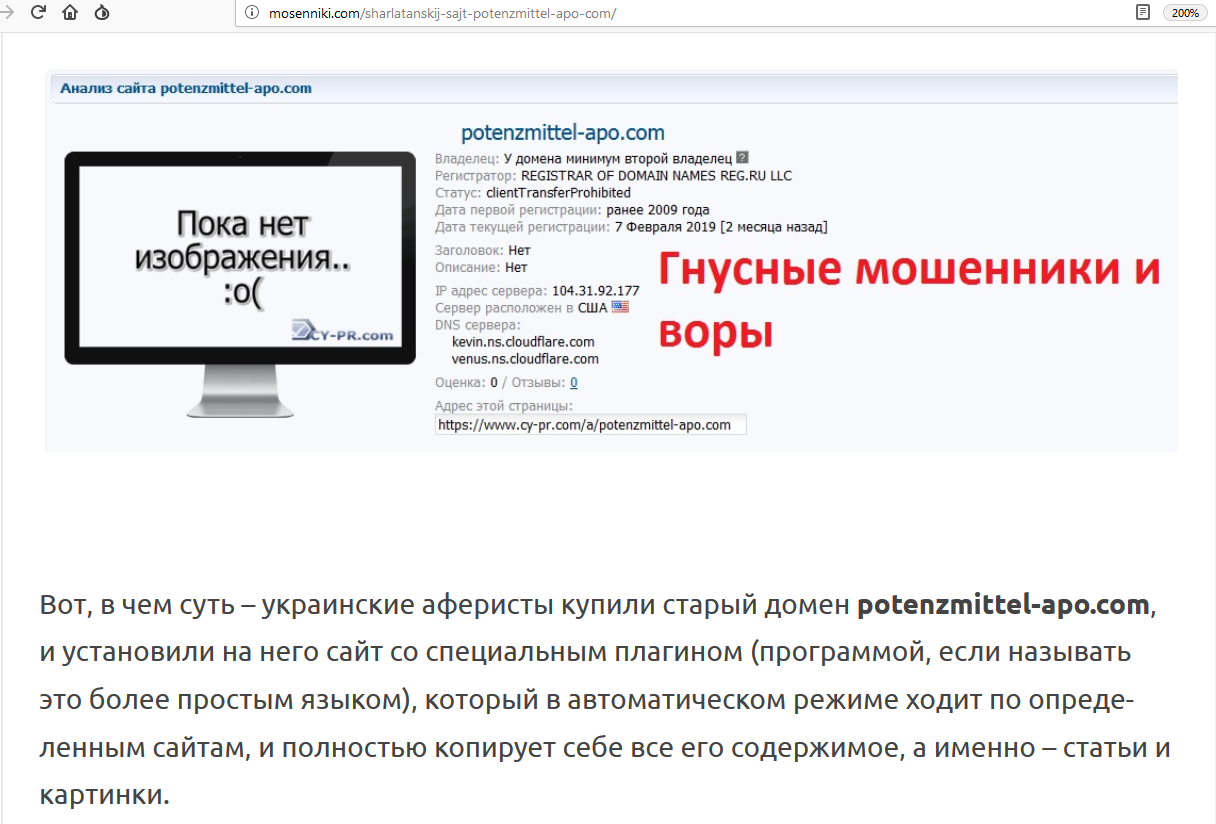Toggle reader view in address bar

pyautogui.click(x=1142, y=13)
